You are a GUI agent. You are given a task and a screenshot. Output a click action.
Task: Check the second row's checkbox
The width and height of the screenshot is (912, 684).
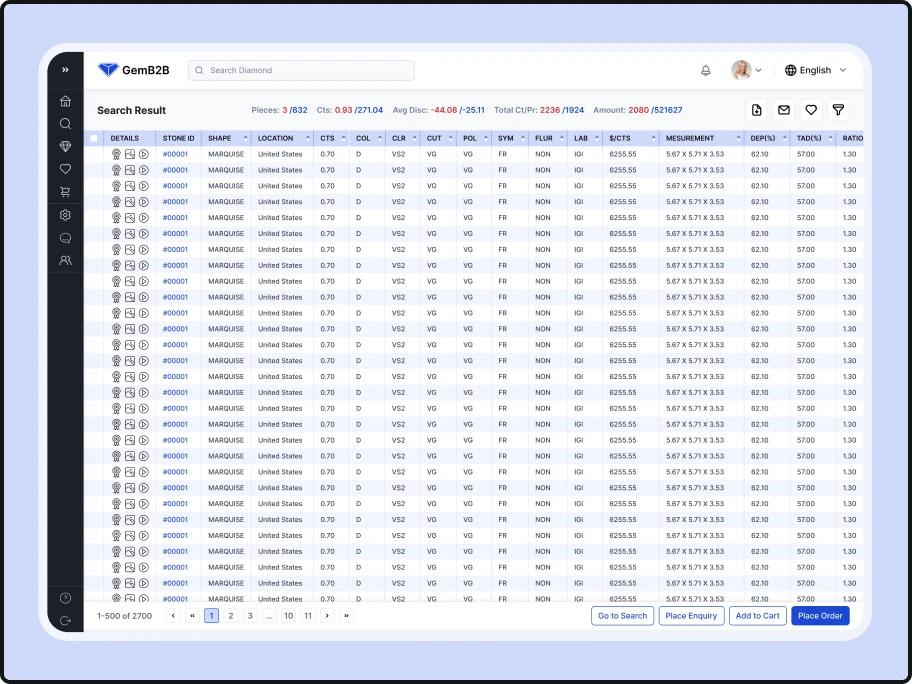coord(94,171)
